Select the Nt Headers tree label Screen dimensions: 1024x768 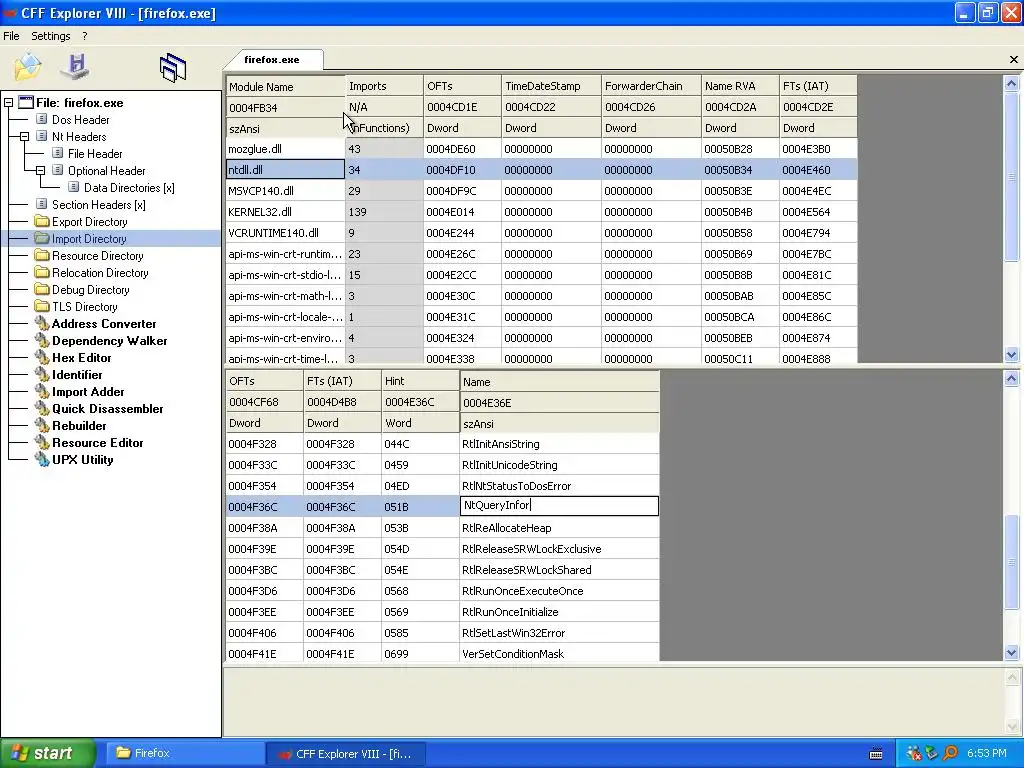point(79,136)
